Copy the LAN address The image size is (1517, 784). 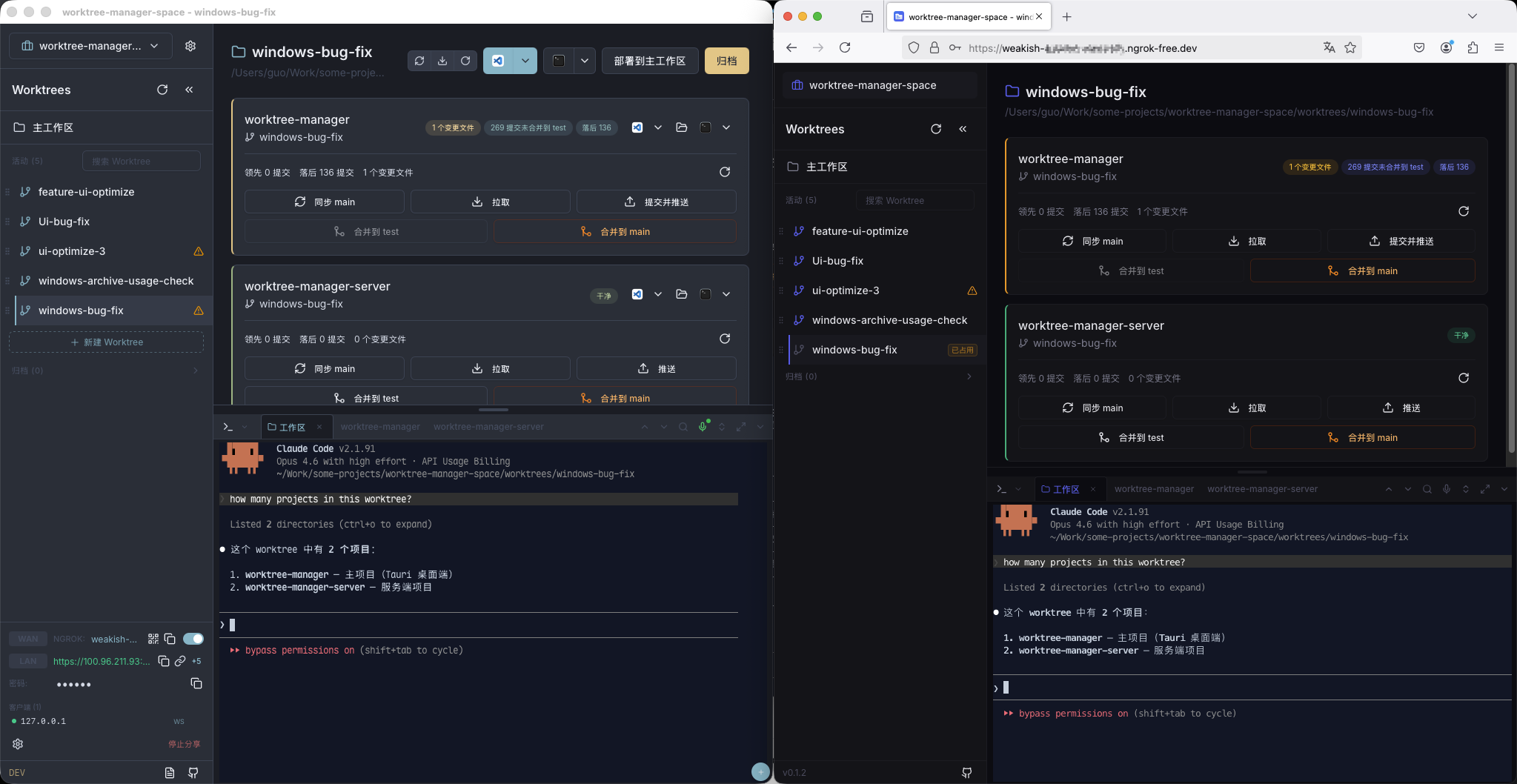tap(164, 661)
